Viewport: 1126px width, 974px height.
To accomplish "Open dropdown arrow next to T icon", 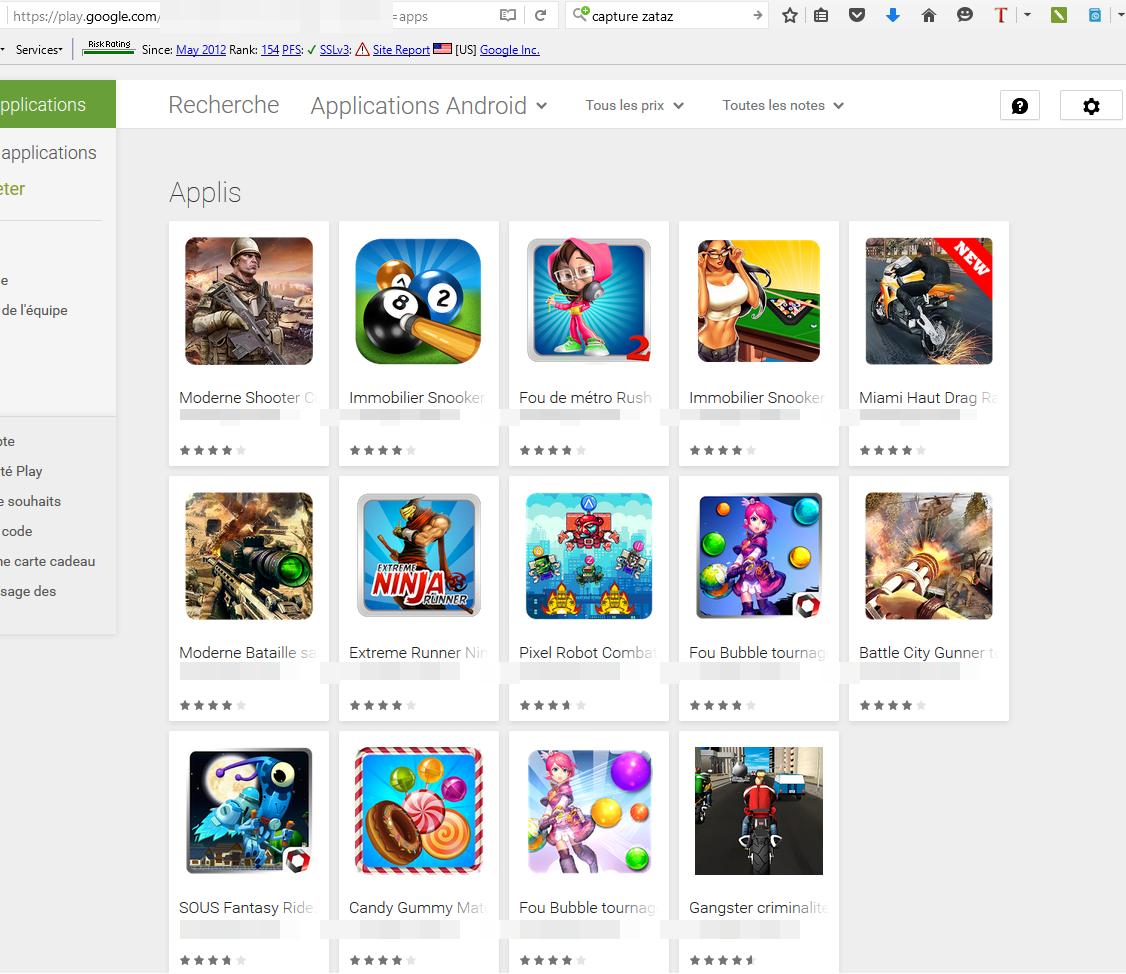I will tap(1027, 15).
